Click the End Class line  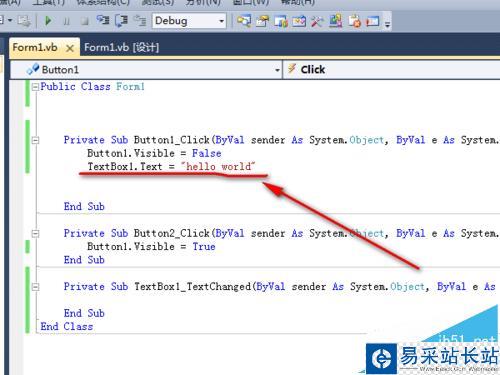[x=67, y=326]
